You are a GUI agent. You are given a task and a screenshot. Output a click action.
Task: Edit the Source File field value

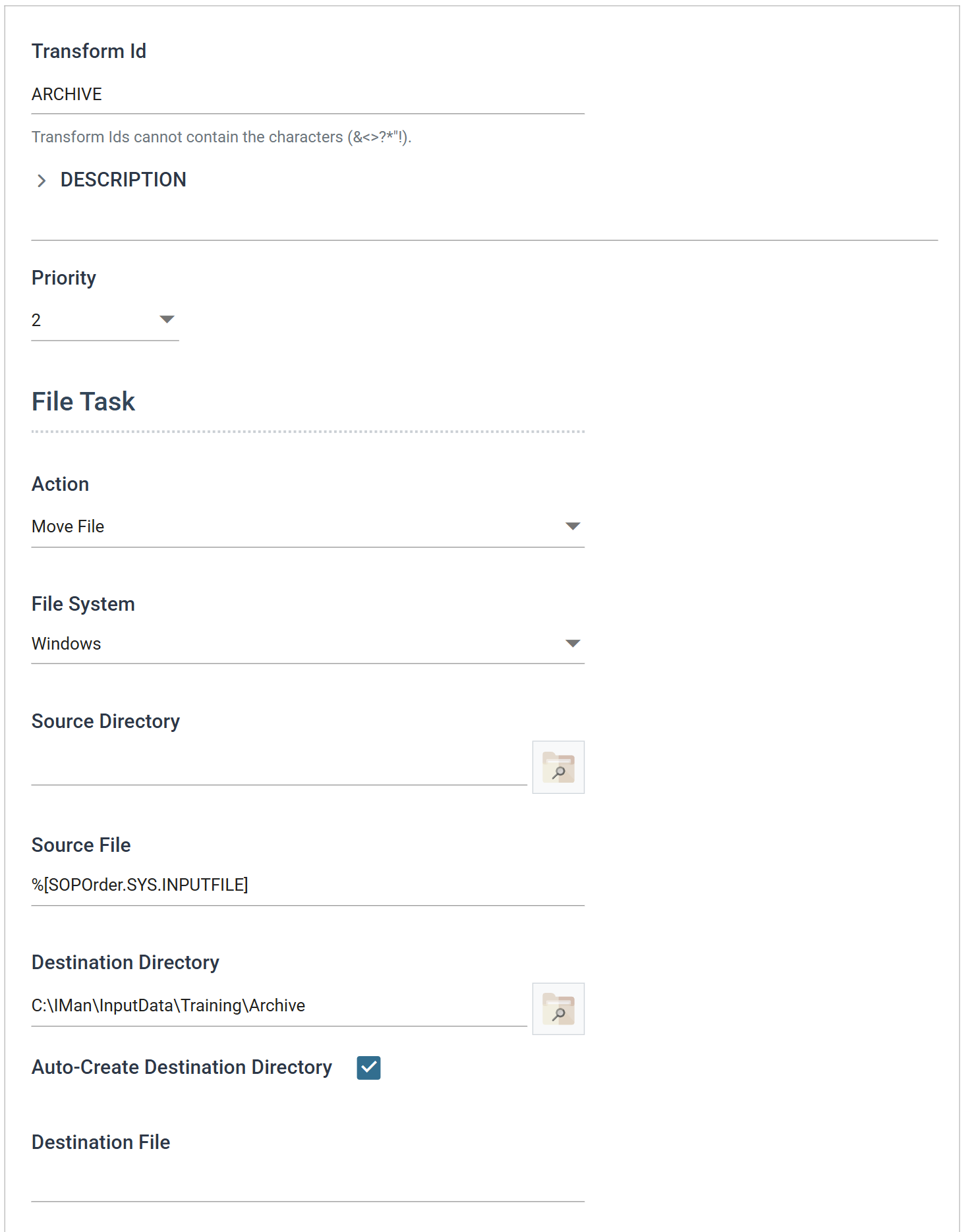pyautogui.click(x=308, y=885)
